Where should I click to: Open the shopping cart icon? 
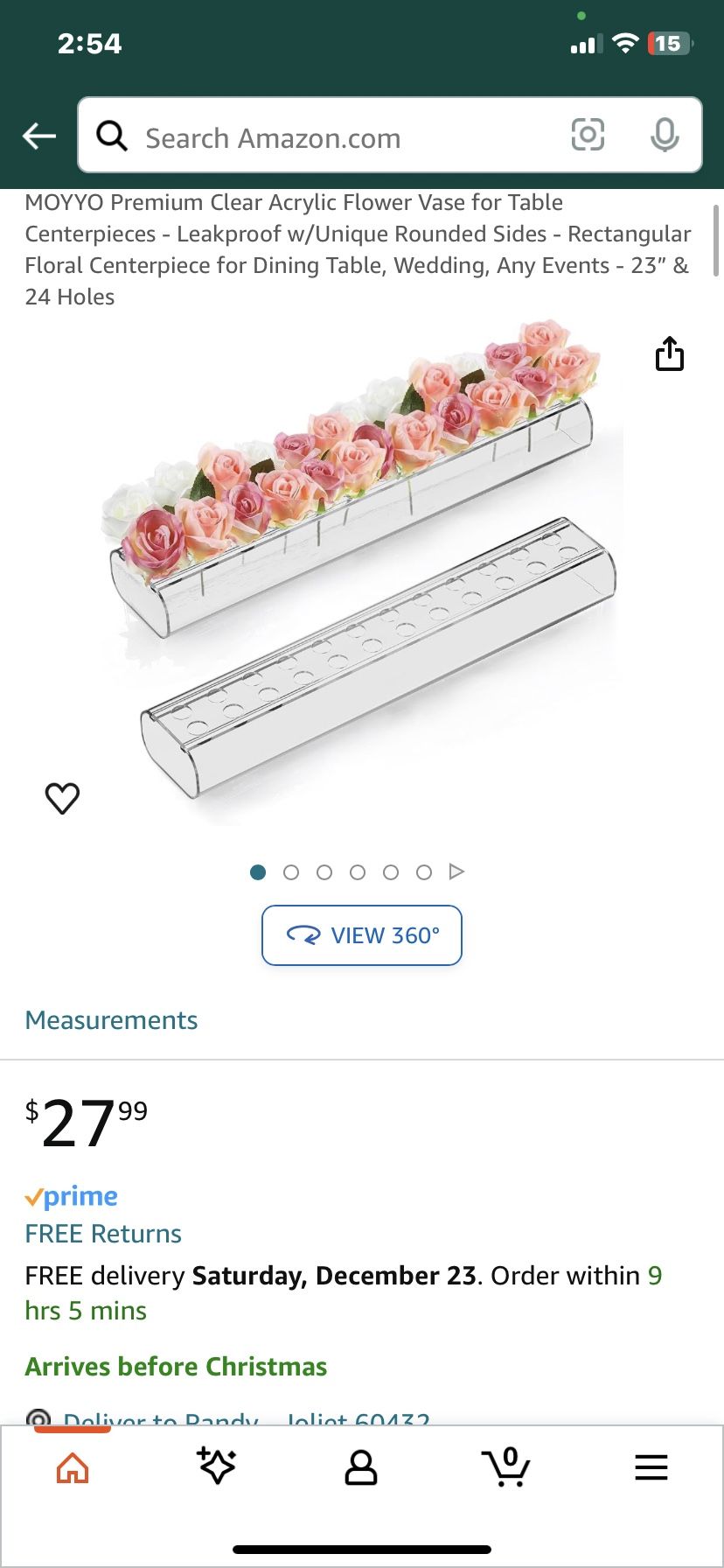506,1466
